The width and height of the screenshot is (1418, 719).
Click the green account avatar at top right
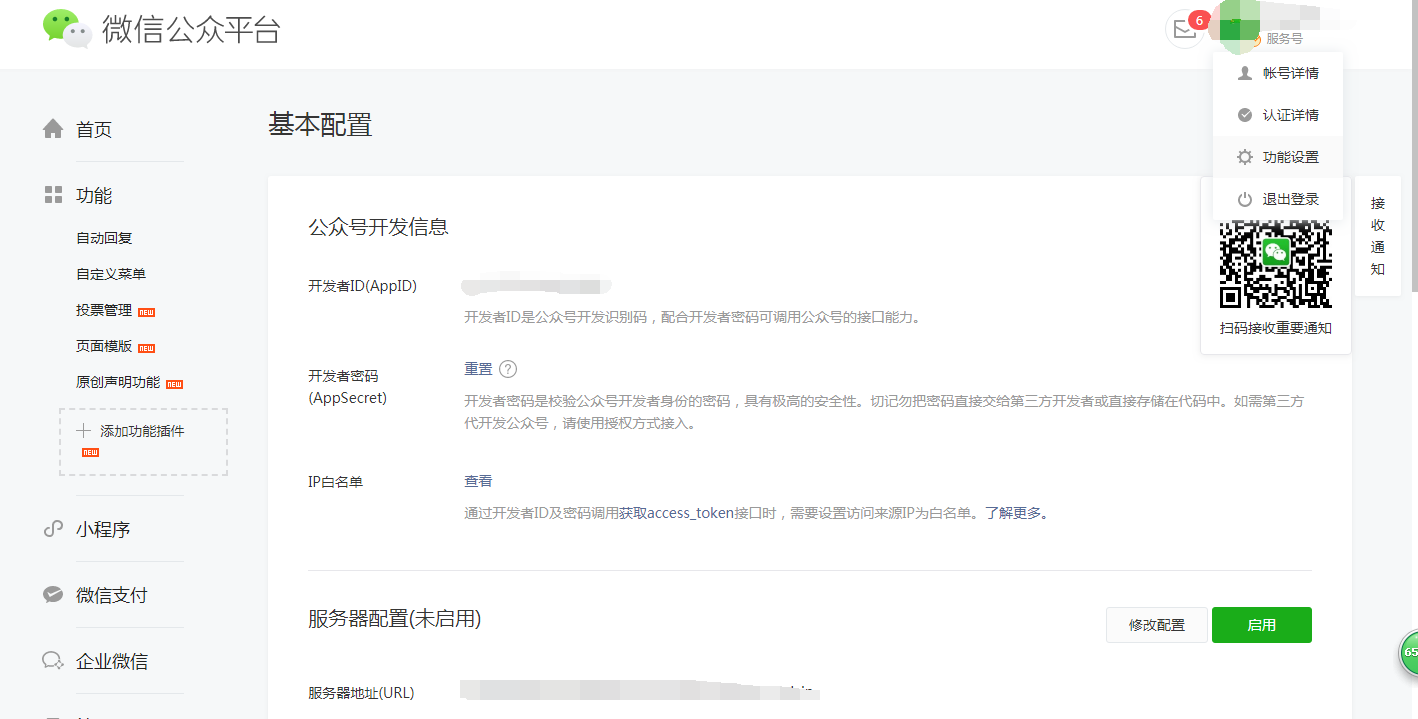point(1238,29)
